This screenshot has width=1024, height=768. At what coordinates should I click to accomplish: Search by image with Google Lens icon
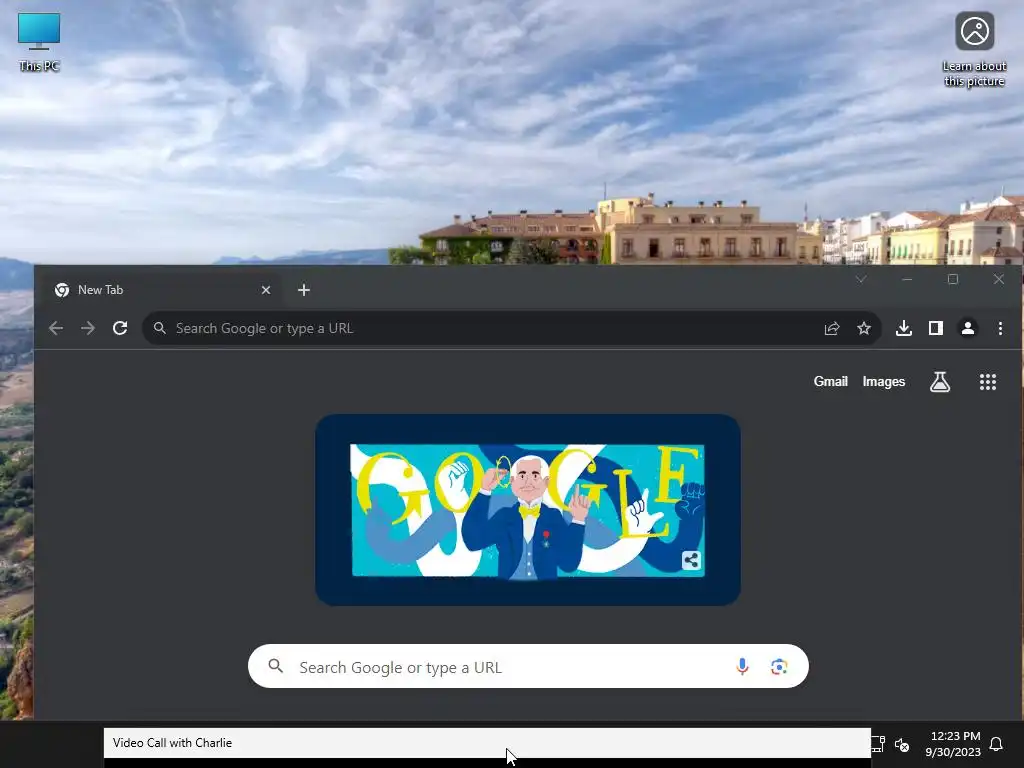778,666
